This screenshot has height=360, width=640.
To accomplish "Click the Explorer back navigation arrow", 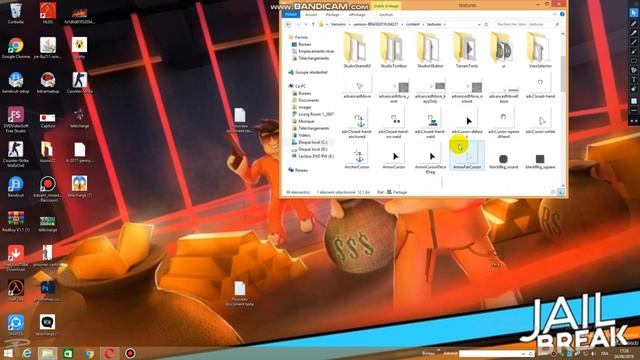I will [289, 24].
